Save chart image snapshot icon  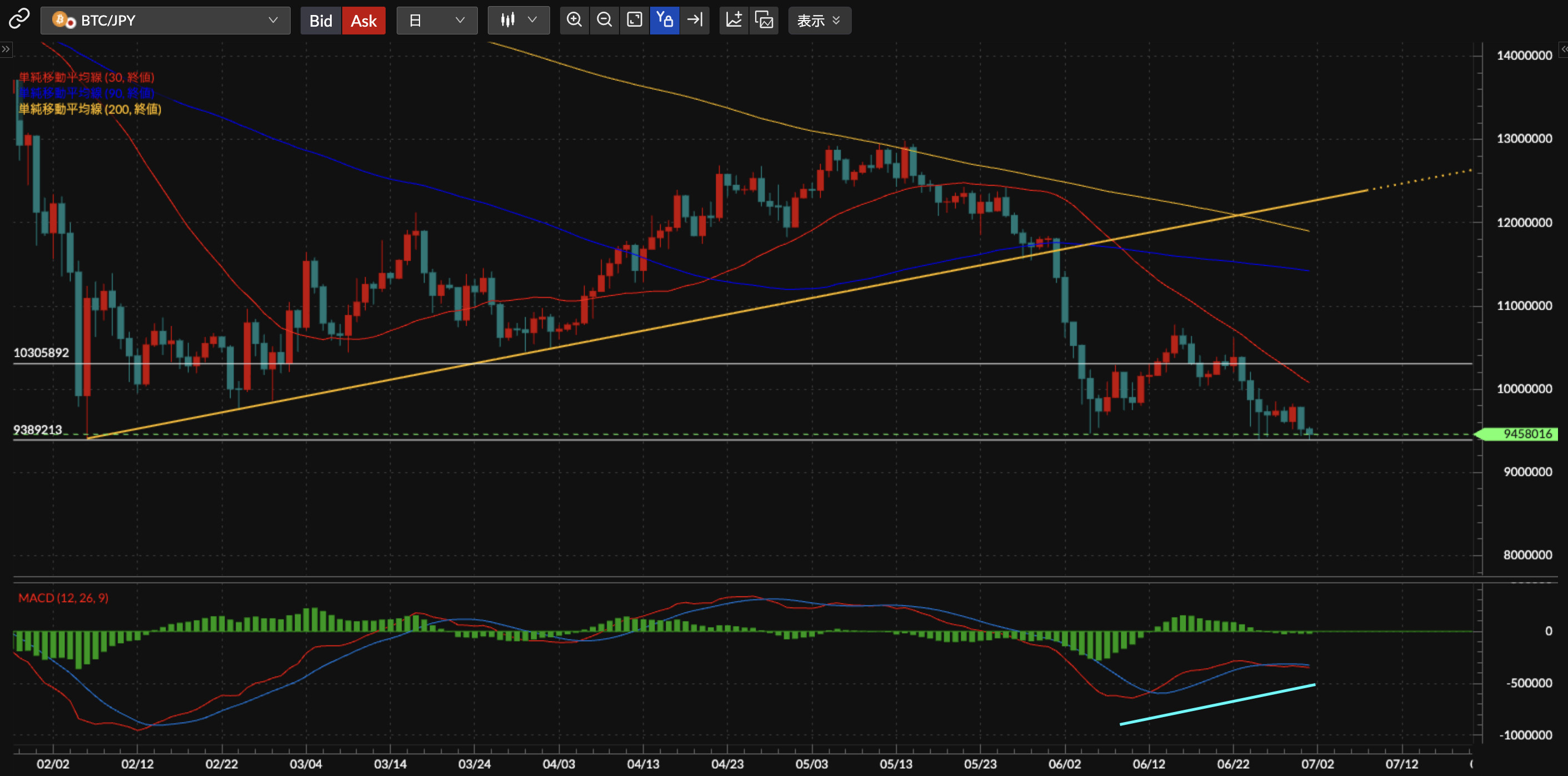[764, 20]
